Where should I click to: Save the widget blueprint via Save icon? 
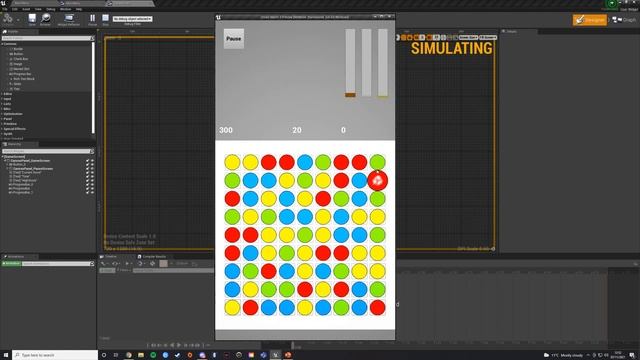click(32, 19)
